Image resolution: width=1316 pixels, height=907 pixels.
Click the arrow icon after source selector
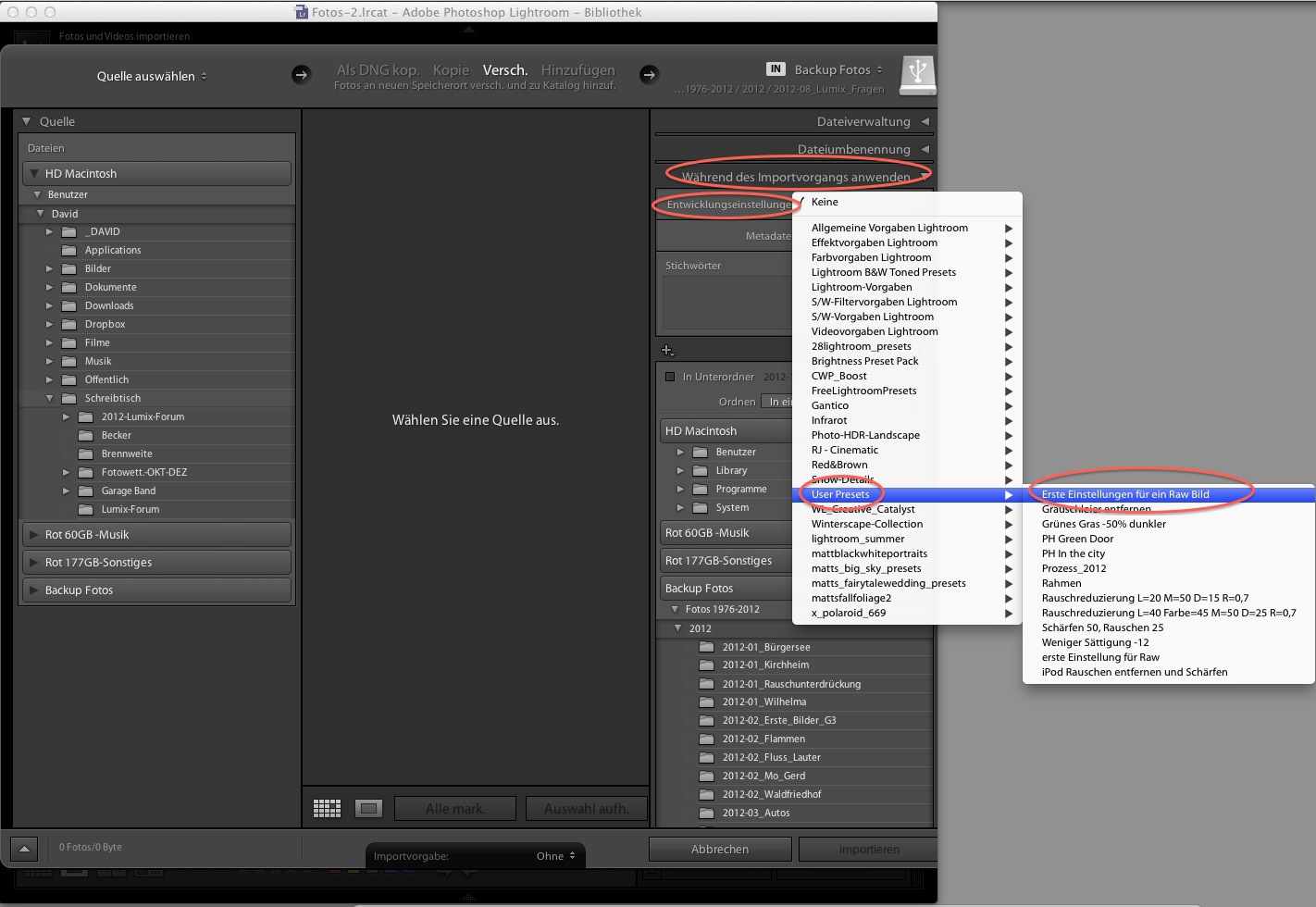click(301, 75)
